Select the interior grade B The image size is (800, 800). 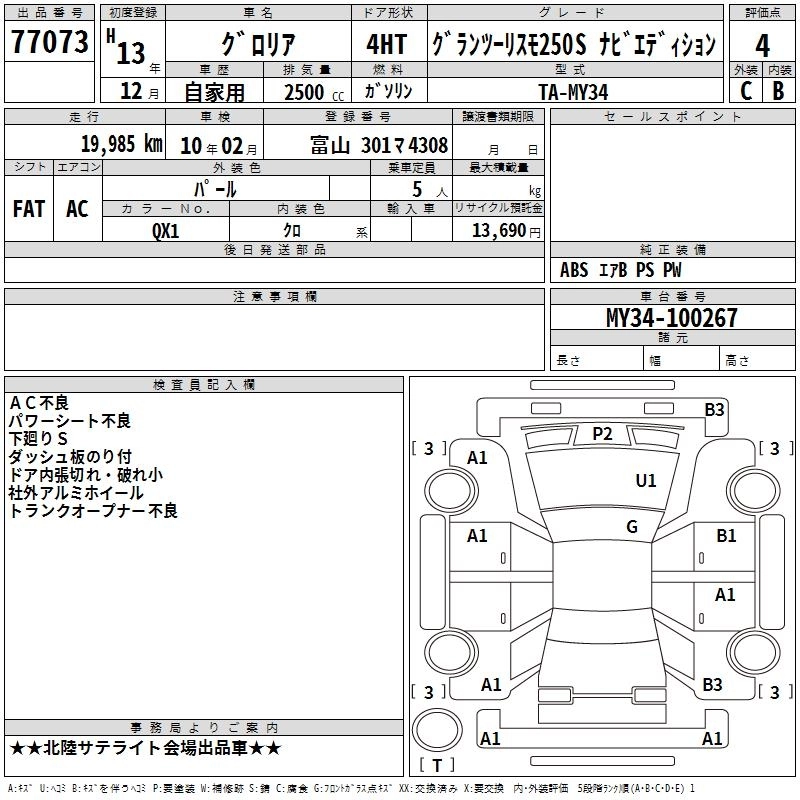778,91
